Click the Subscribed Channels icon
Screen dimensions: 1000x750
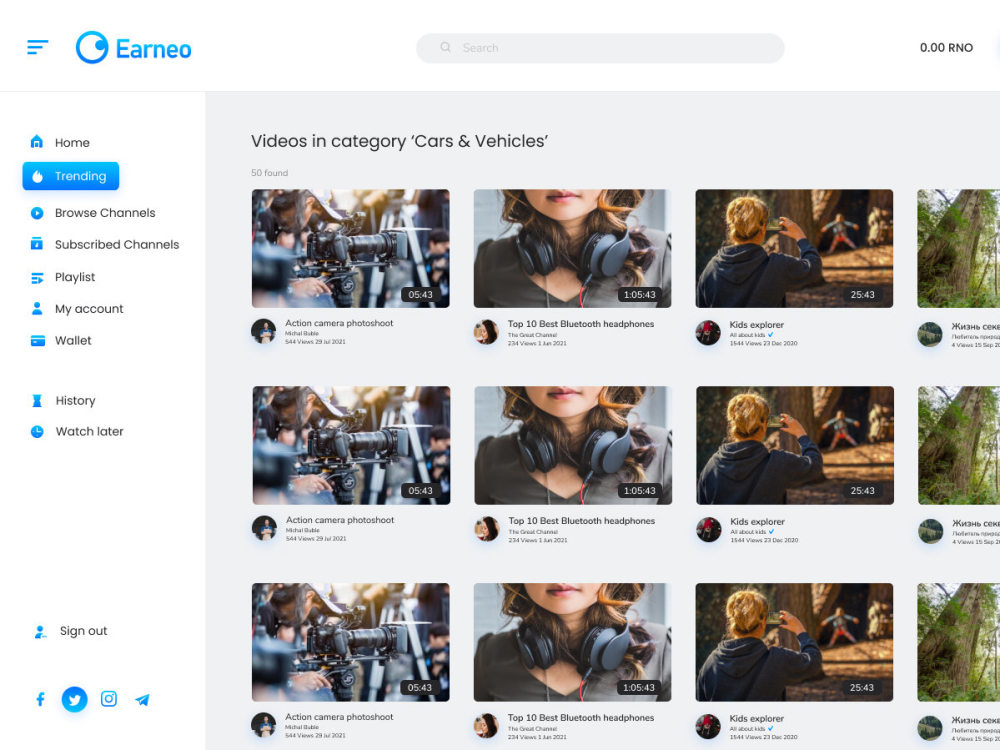click(37, 244)
